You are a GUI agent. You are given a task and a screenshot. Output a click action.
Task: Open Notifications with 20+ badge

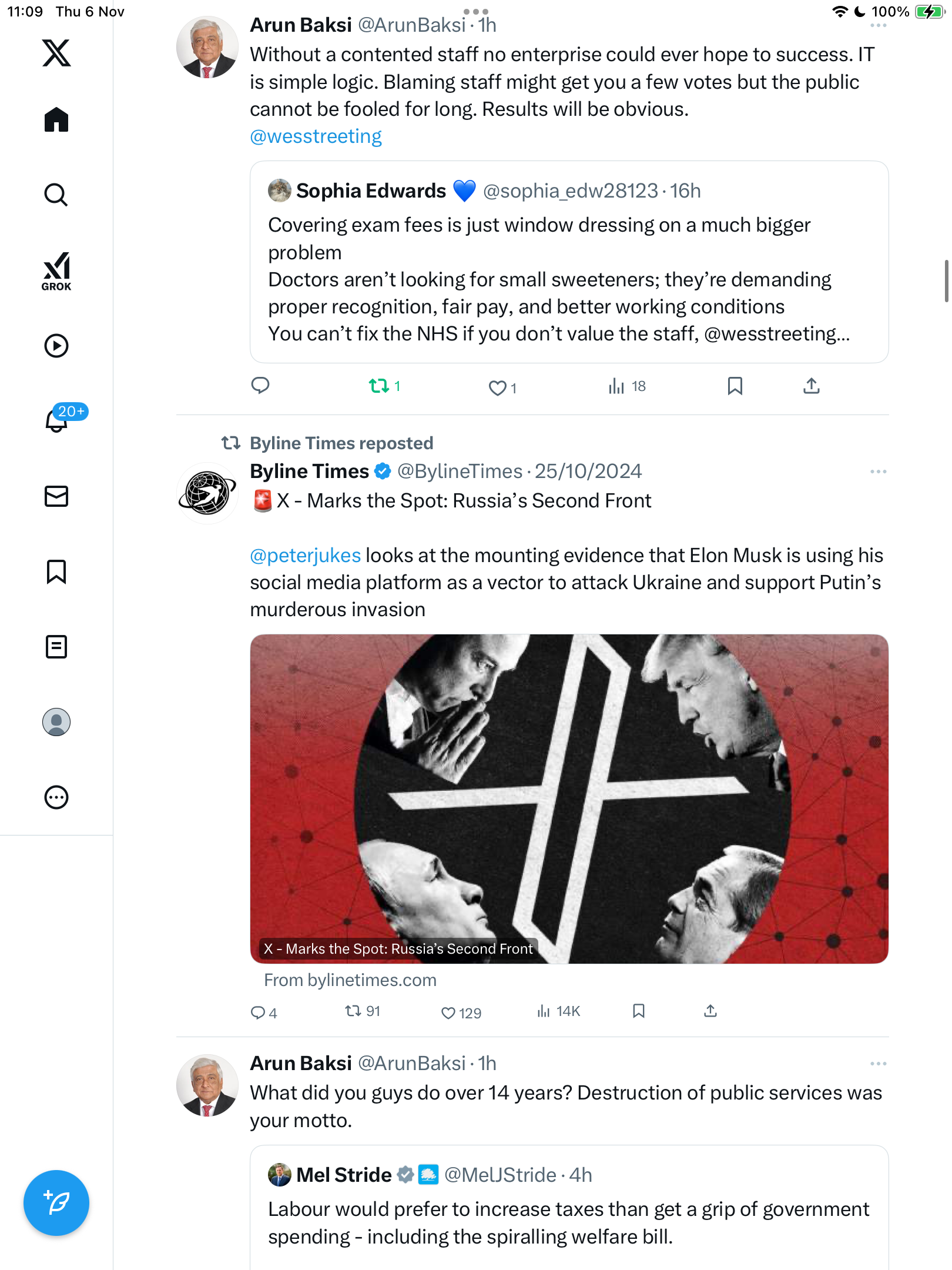coord(58,420)
